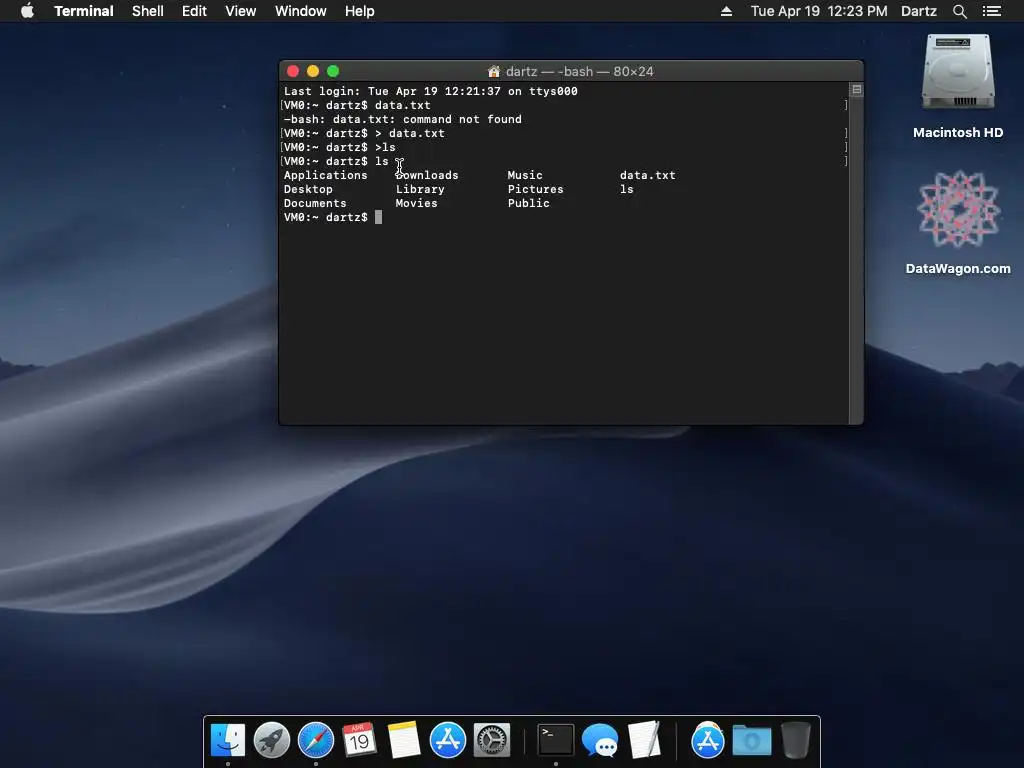Click 'Movies' in the ls output

pyautogui.click(x=417, y=203)
